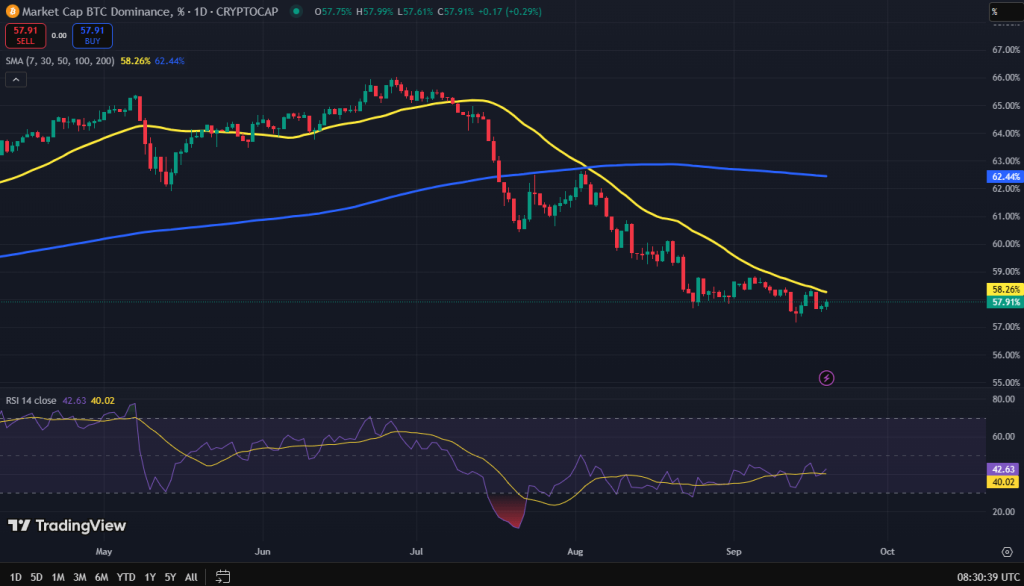This screenshot has height=586, width=1024.
Task: Click the orange Bitcoin symbol icon
Action: point(12,11)
